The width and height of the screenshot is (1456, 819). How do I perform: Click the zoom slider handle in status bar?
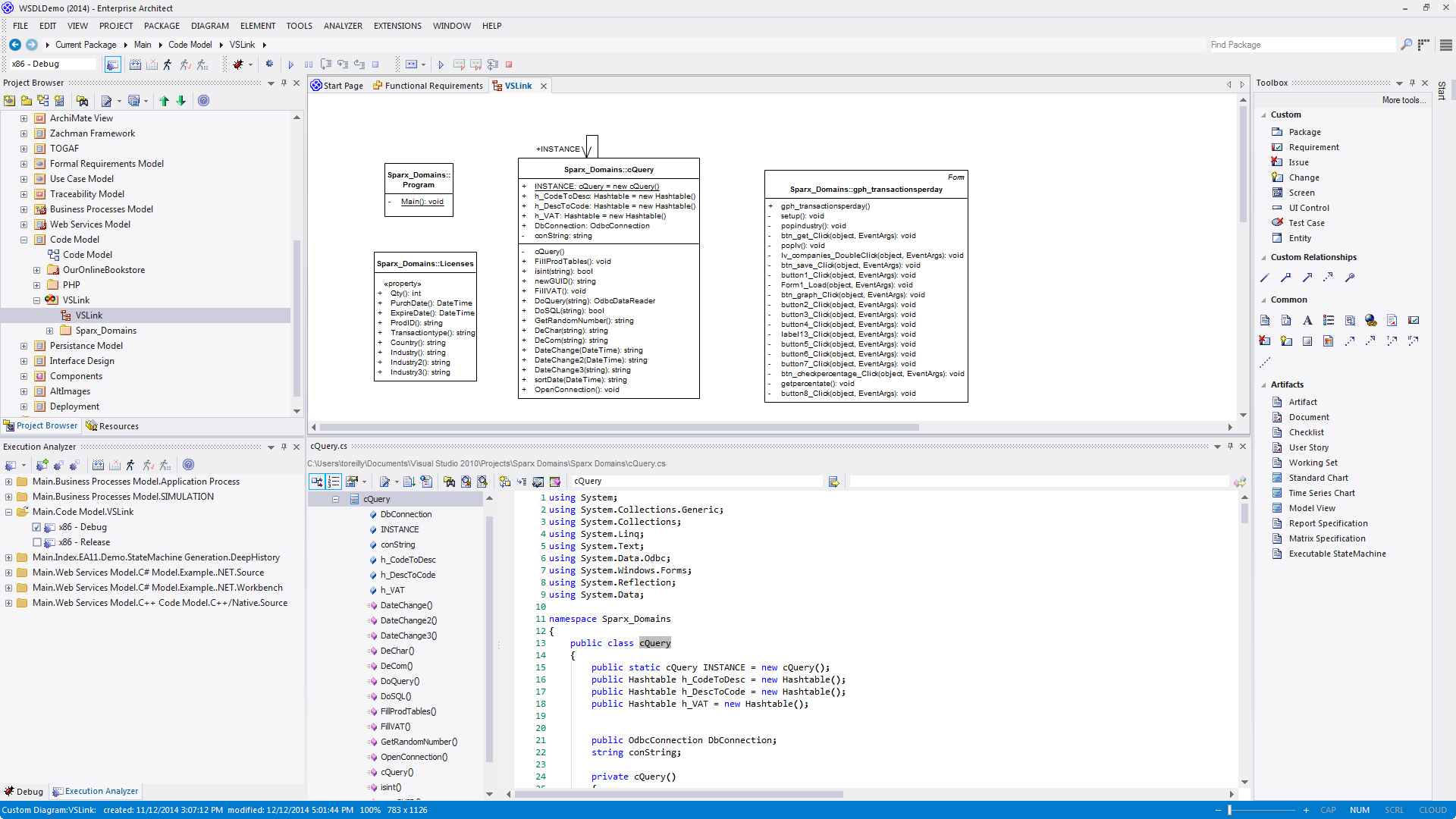coord(1229,810)
